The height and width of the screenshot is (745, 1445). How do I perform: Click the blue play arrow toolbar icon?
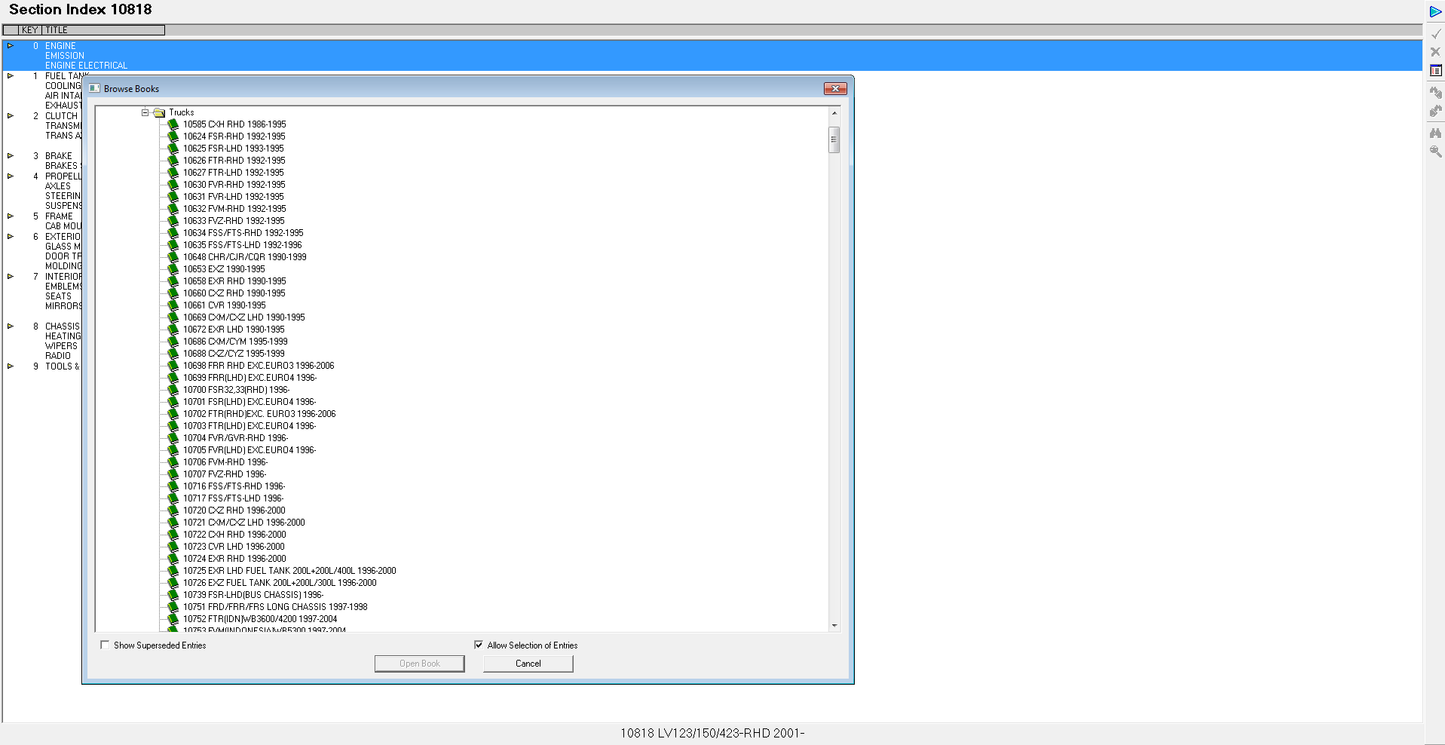[1435, 11]
